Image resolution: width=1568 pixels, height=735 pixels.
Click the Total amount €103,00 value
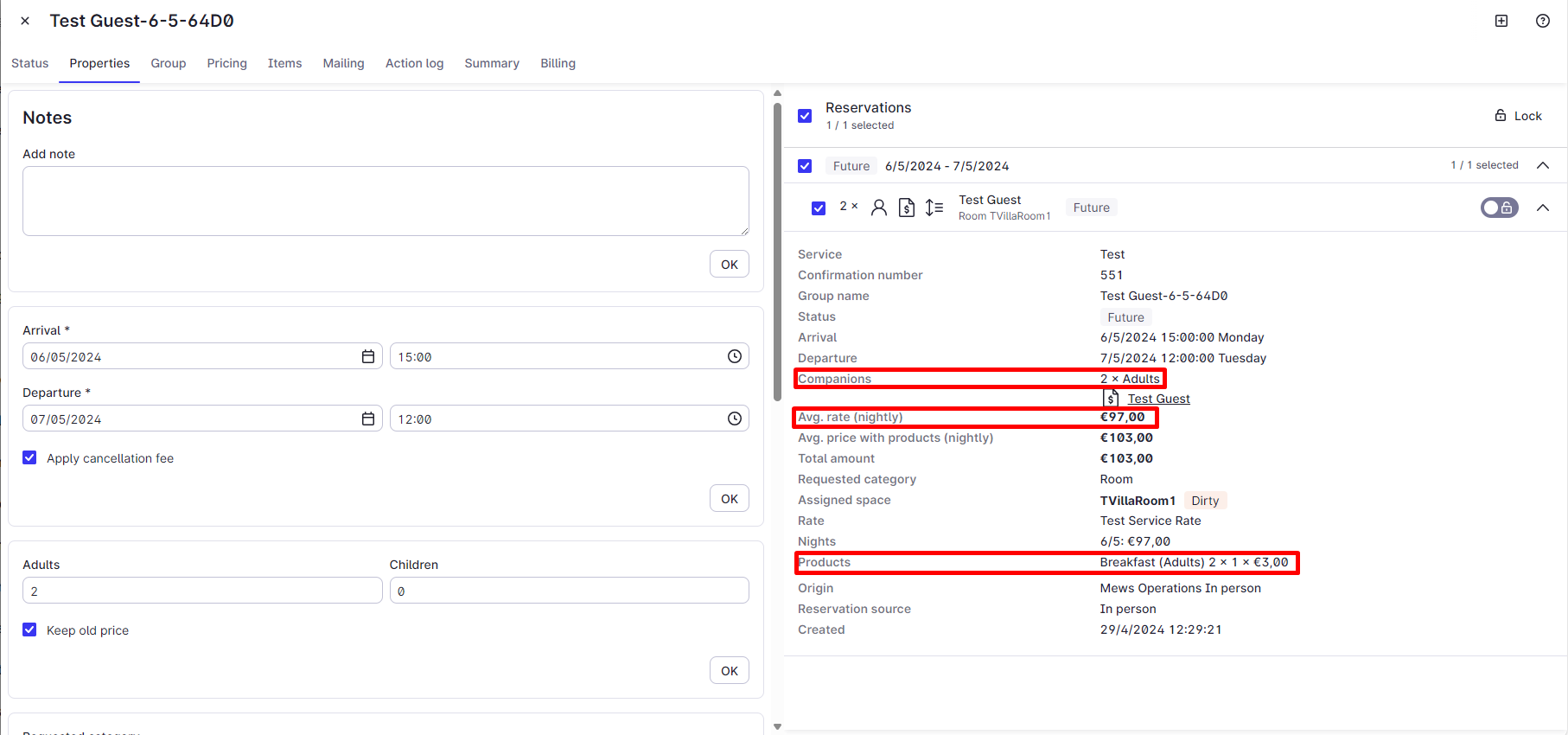tap(1126, 458)
